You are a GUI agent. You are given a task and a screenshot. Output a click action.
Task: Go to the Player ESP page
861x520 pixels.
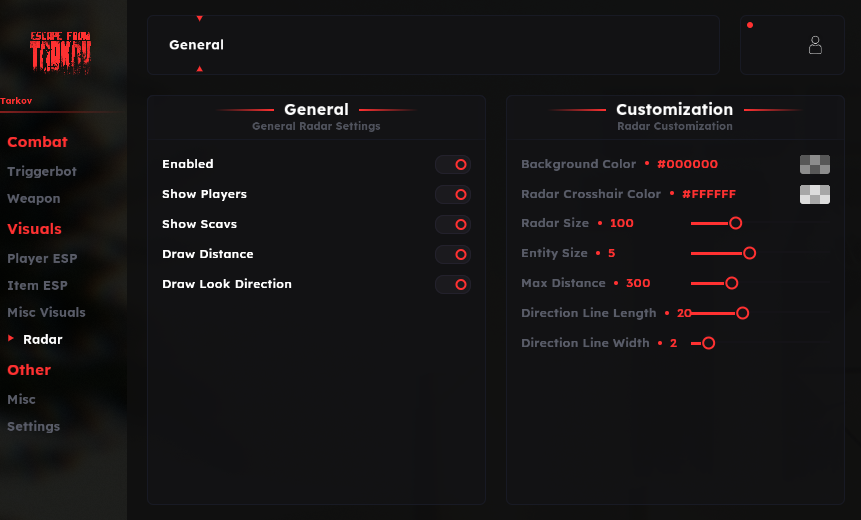tap(42, 259)
